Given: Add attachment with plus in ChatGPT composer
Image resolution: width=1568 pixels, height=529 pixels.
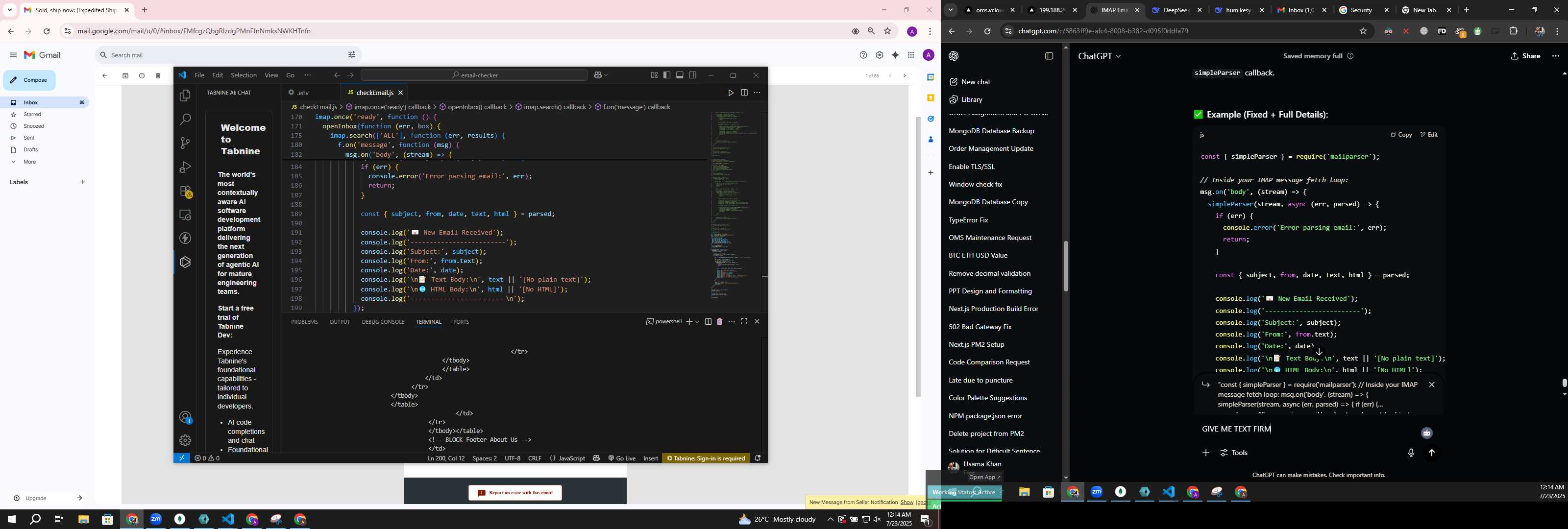Looking at the screenshot, I should point(1205,453).
